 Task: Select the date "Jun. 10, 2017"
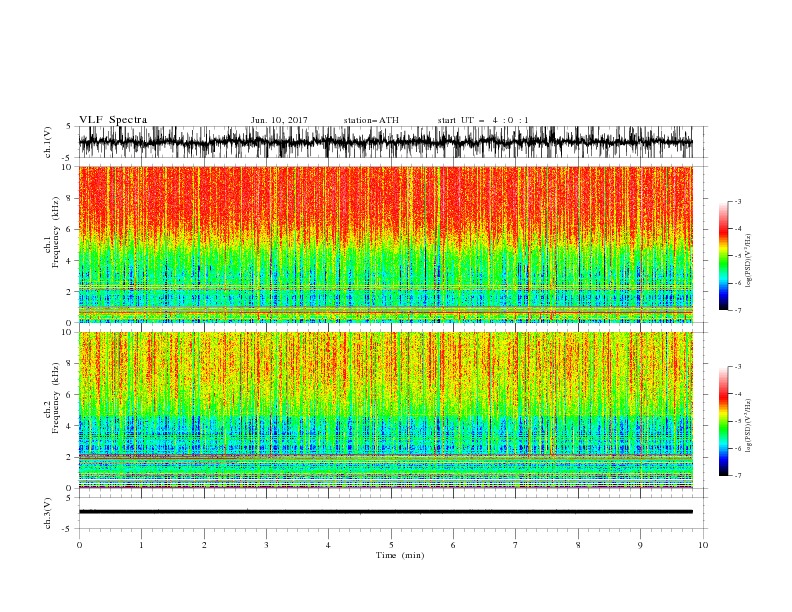pos(279,120)
